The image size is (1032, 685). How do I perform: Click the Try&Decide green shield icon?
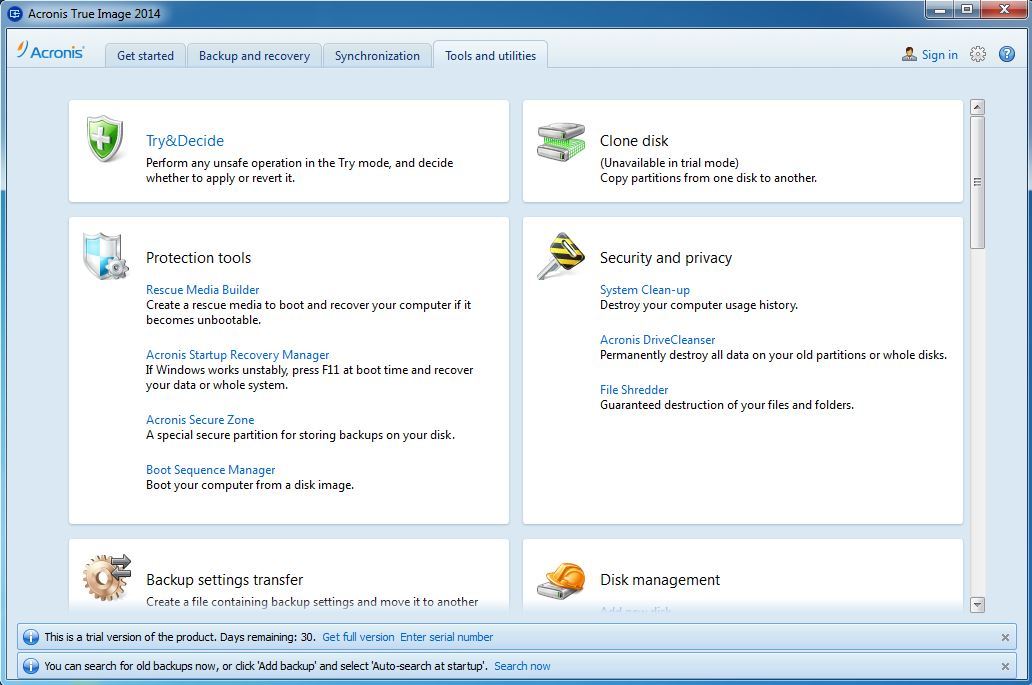[x=105, y=137]
